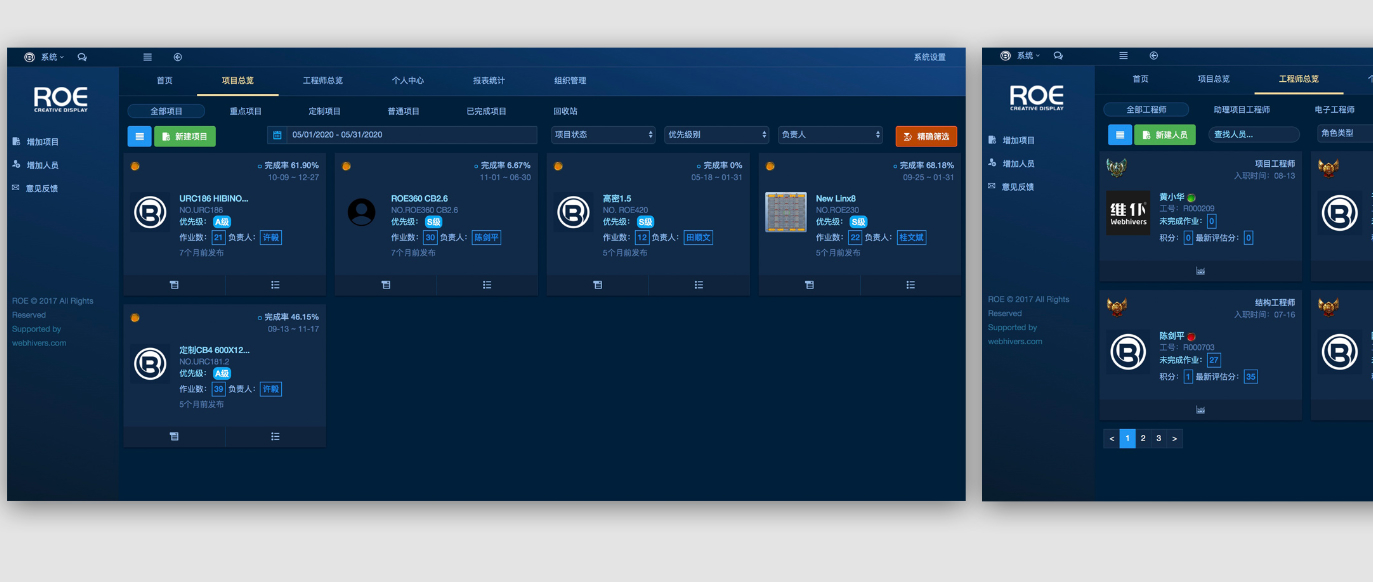Screen dimensions: 1373x582
Task: Click the chart icon under 黄小华 engineer card
Action: coord(1200,271)
